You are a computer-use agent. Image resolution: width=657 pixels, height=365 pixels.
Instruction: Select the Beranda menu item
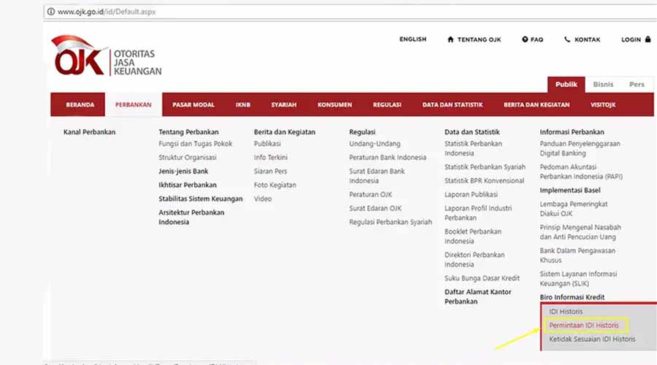(80, 105)
